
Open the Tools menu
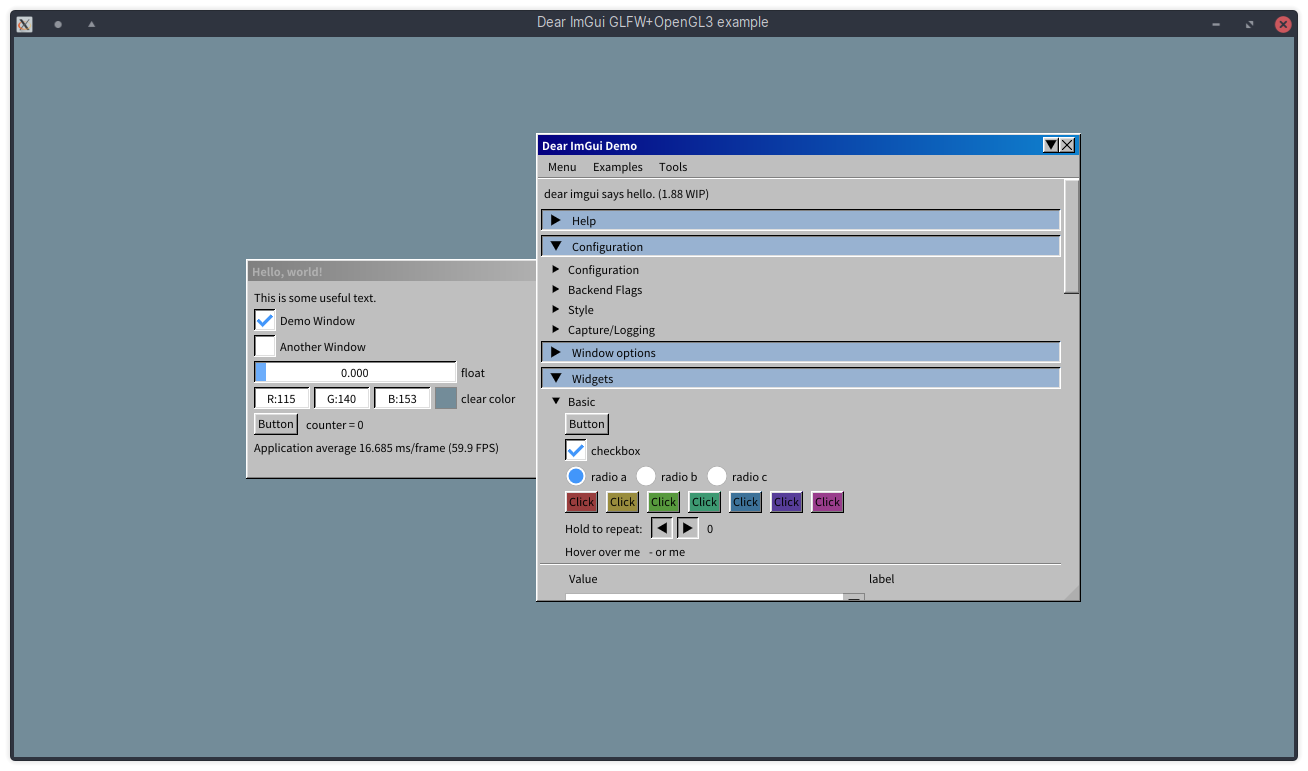click(x=673, y=167)
